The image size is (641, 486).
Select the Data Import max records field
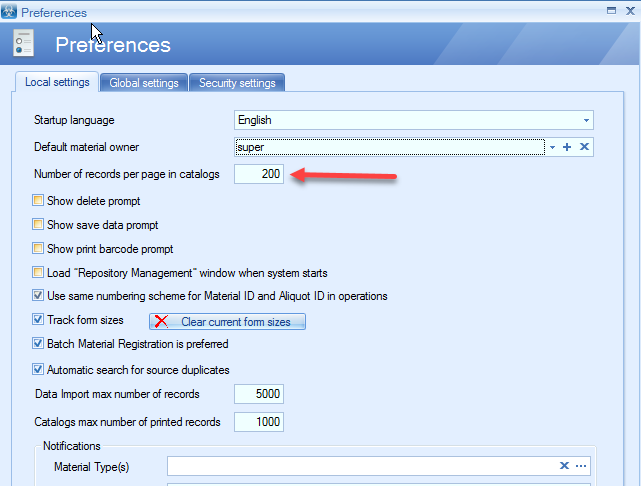click(259, 394)
